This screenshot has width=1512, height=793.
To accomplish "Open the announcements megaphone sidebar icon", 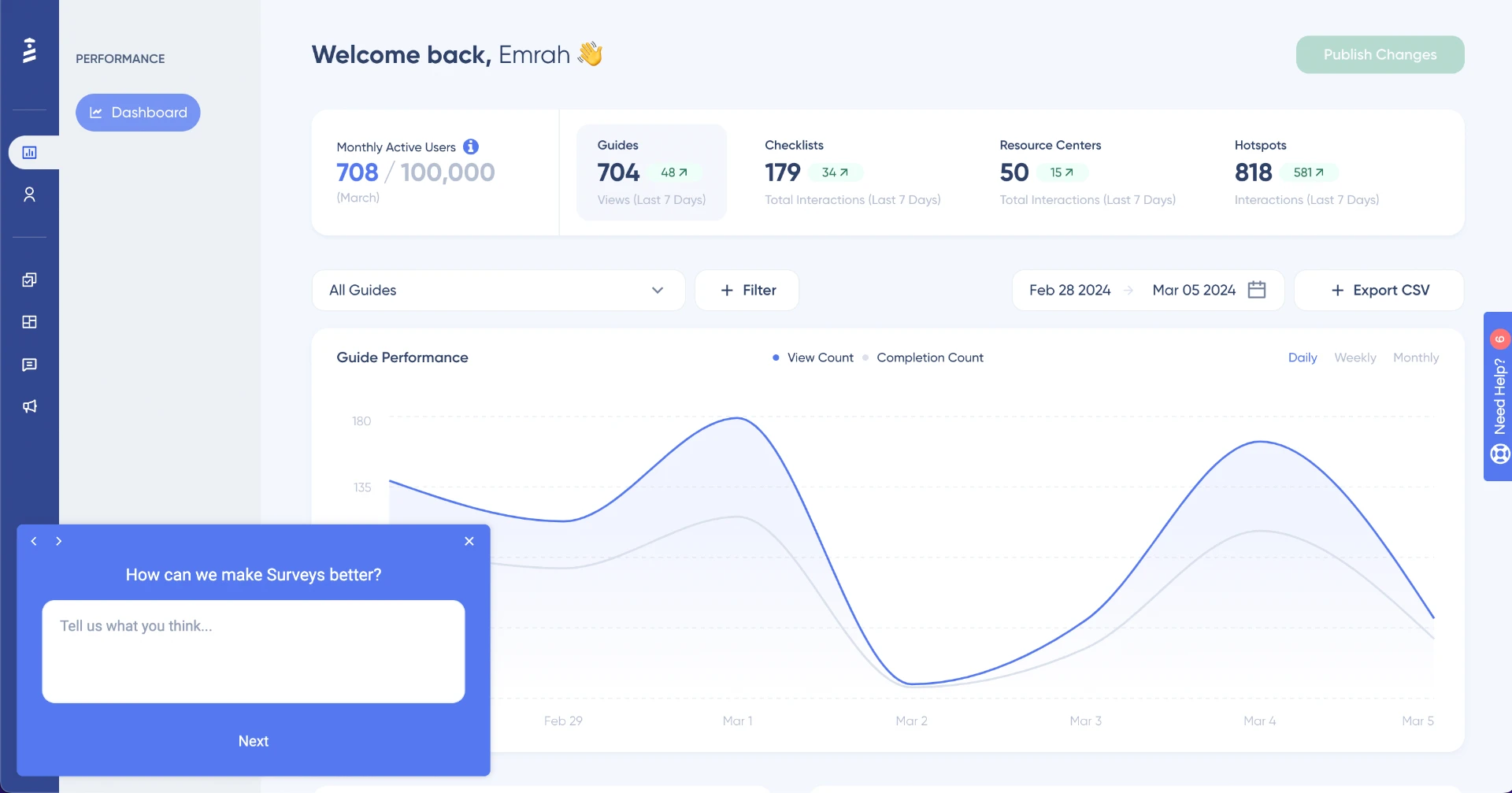I will [30, 406].
